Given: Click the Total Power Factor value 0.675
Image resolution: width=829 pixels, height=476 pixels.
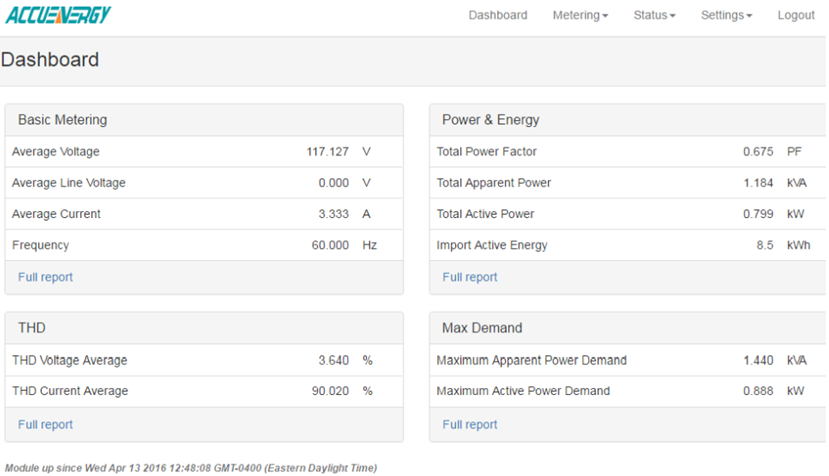Looking at the screenshot, I should click(757, 152).
